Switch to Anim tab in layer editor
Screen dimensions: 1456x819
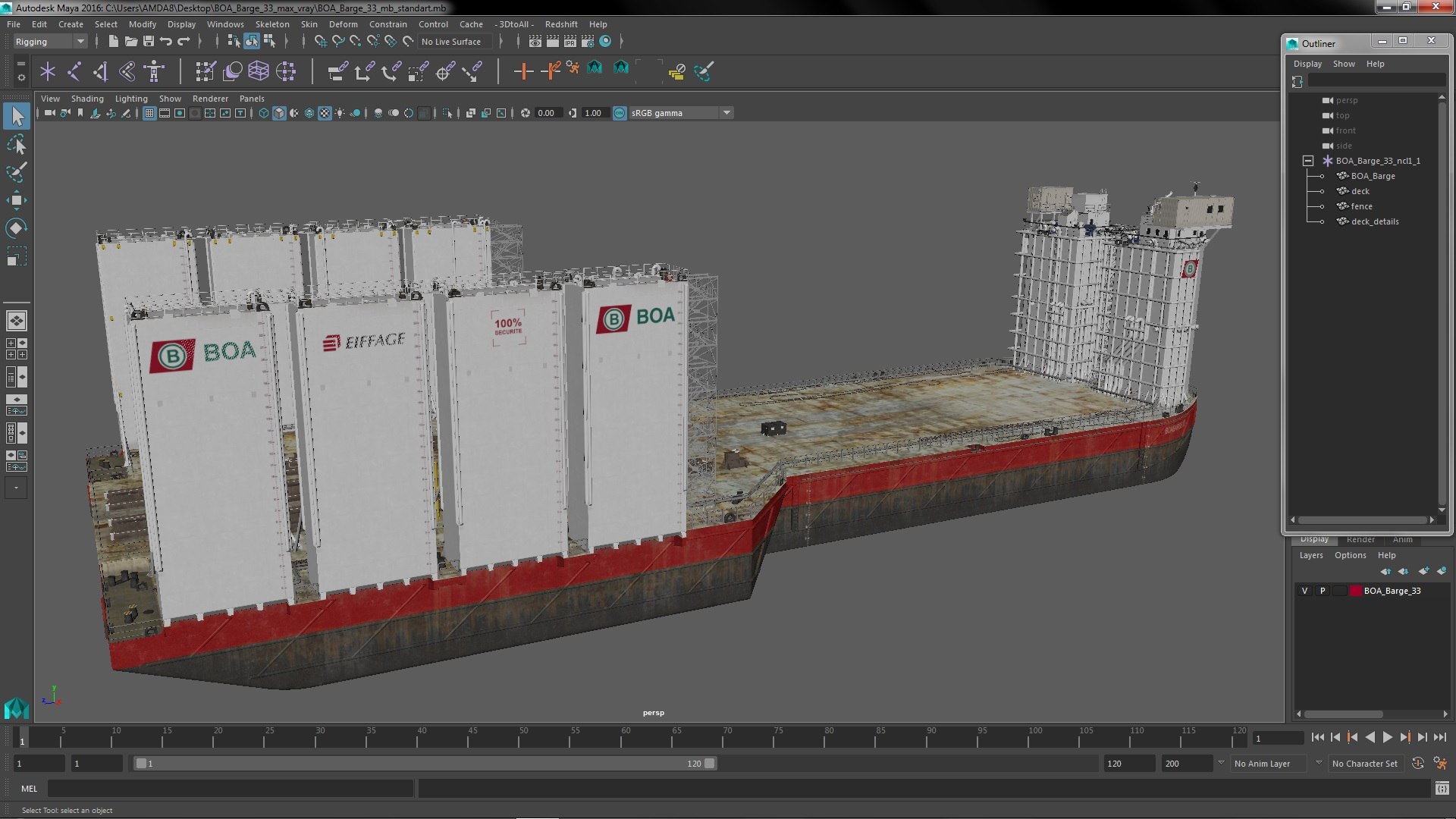pos(1402,540)
